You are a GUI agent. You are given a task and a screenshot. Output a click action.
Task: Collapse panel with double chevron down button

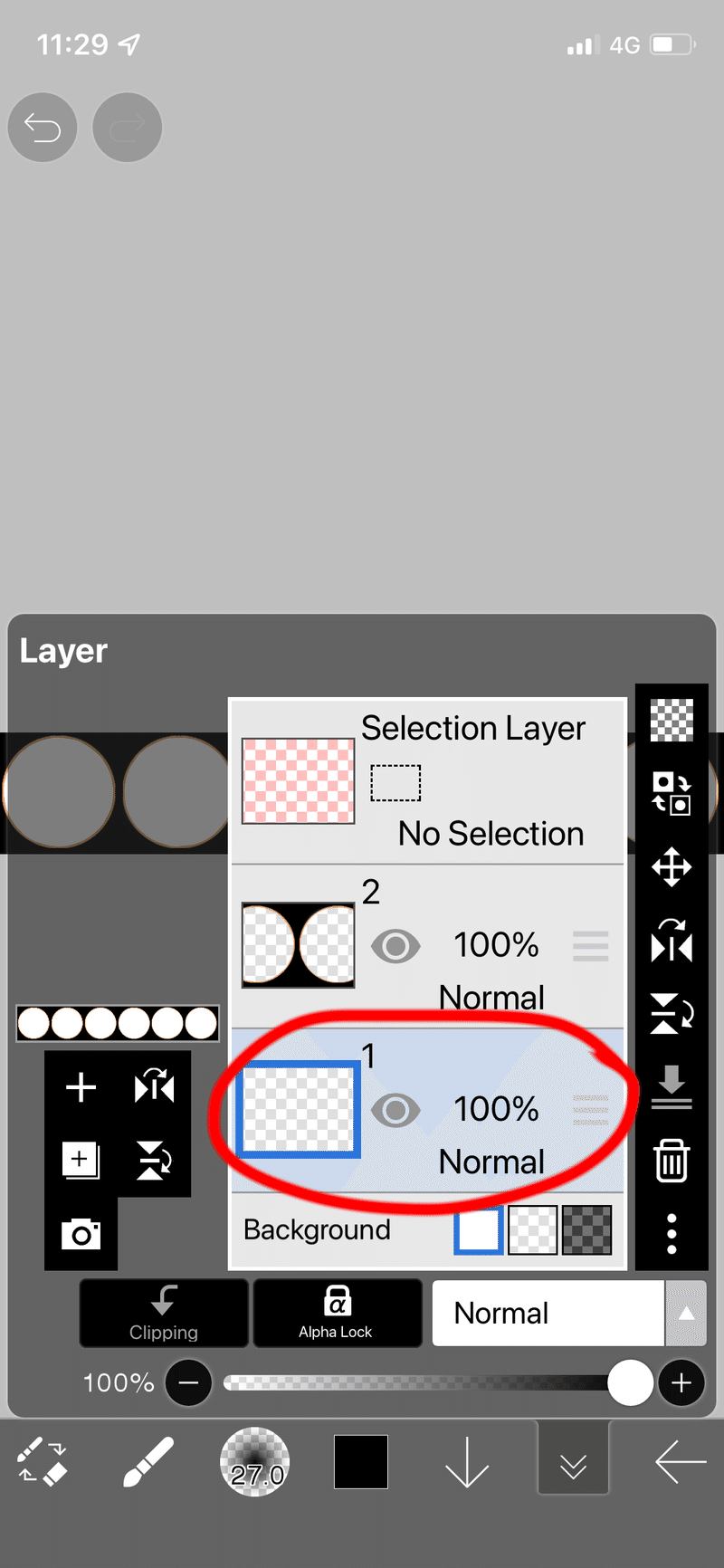(x=573, y=1463)
